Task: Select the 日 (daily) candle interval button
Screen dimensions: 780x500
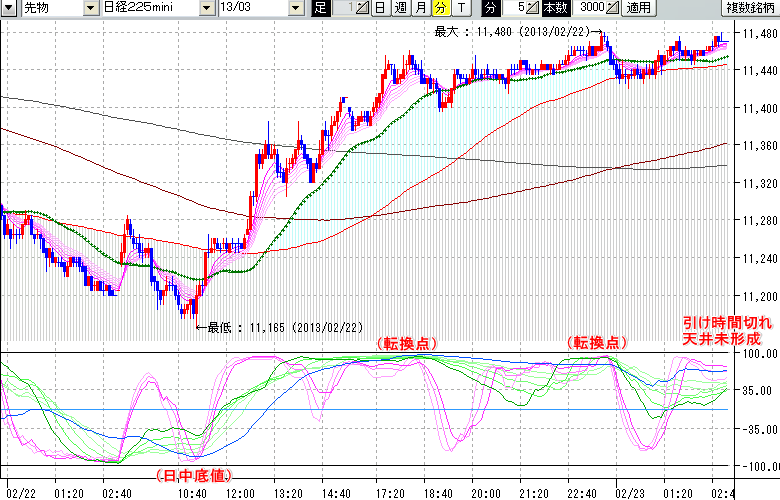Action: pyautogui.click(x=381, y=8)
